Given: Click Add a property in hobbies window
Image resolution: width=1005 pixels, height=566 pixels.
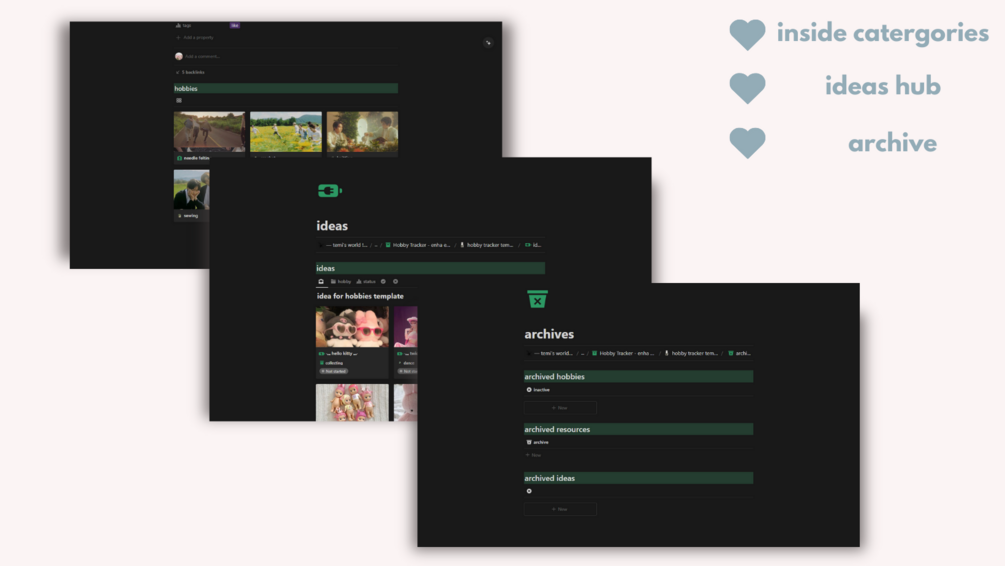Looking at the screenshot, I should tap(195, 38).
